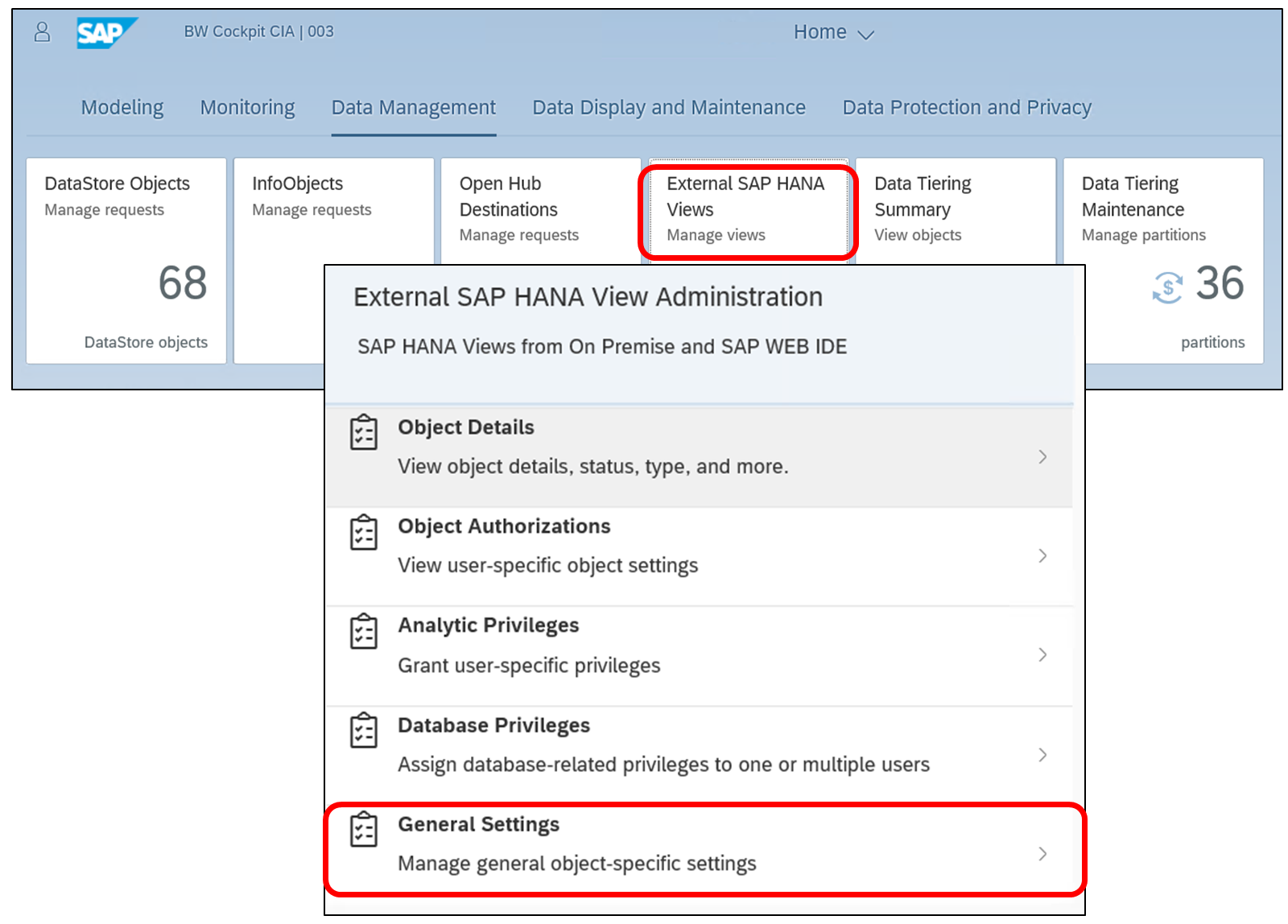1288x924 pixels.
Task: Click 'Assign database-related privileges' description
Action: click(664, 765)
